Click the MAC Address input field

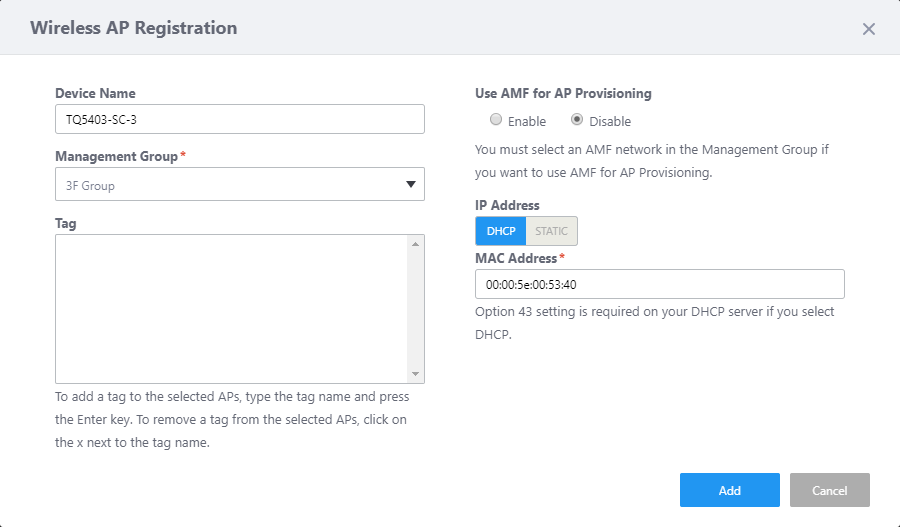coord(659,284)
